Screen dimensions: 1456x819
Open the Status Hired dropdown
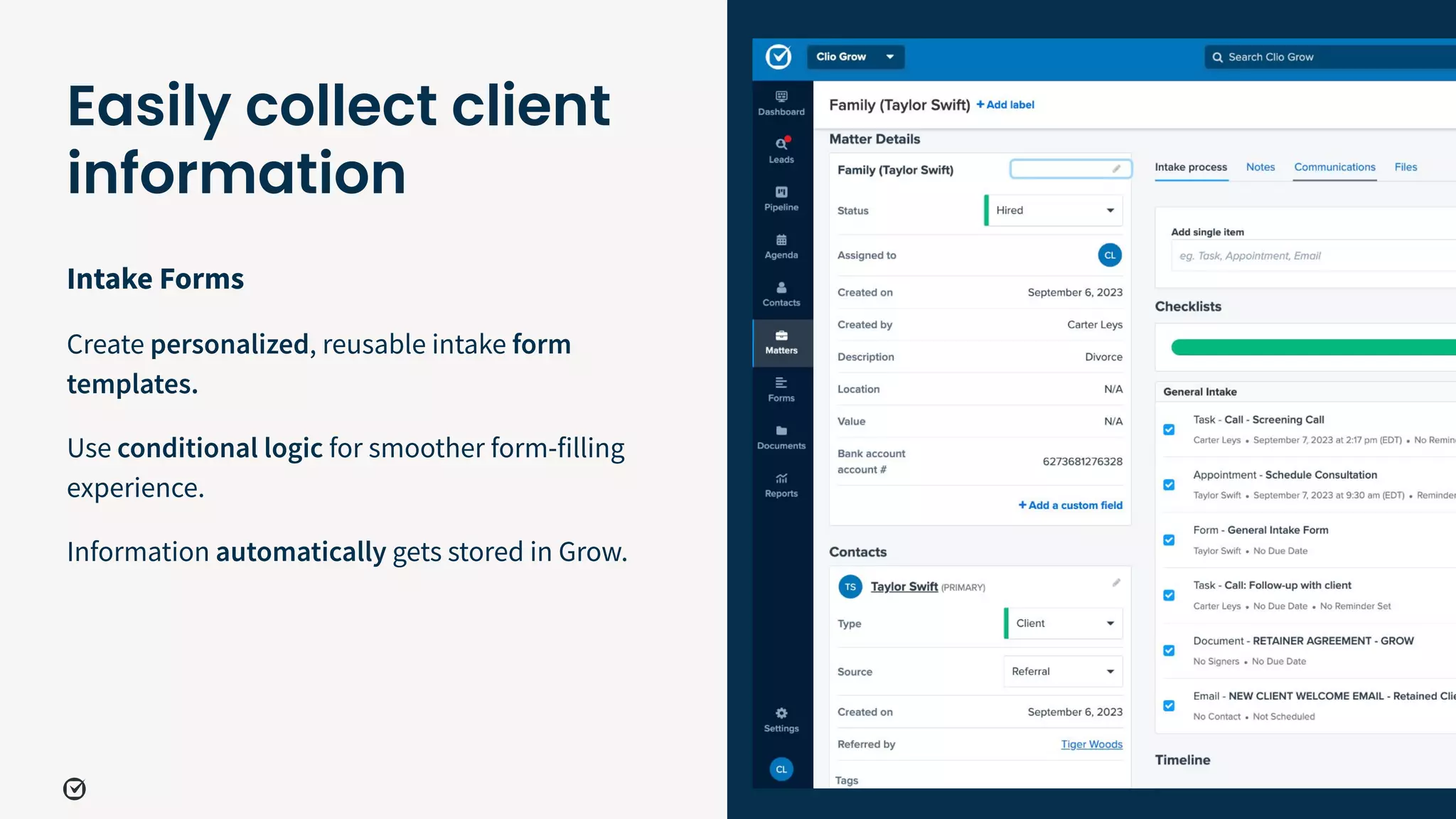coord(1053,210)
